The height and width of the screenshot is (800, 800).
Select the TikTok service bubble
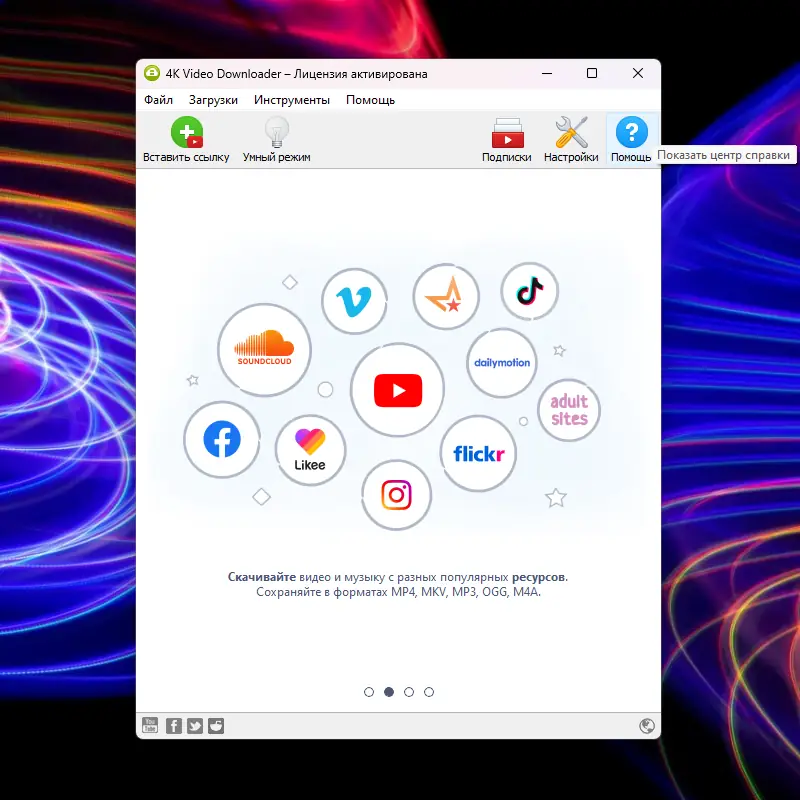click(x=529, y=291)
